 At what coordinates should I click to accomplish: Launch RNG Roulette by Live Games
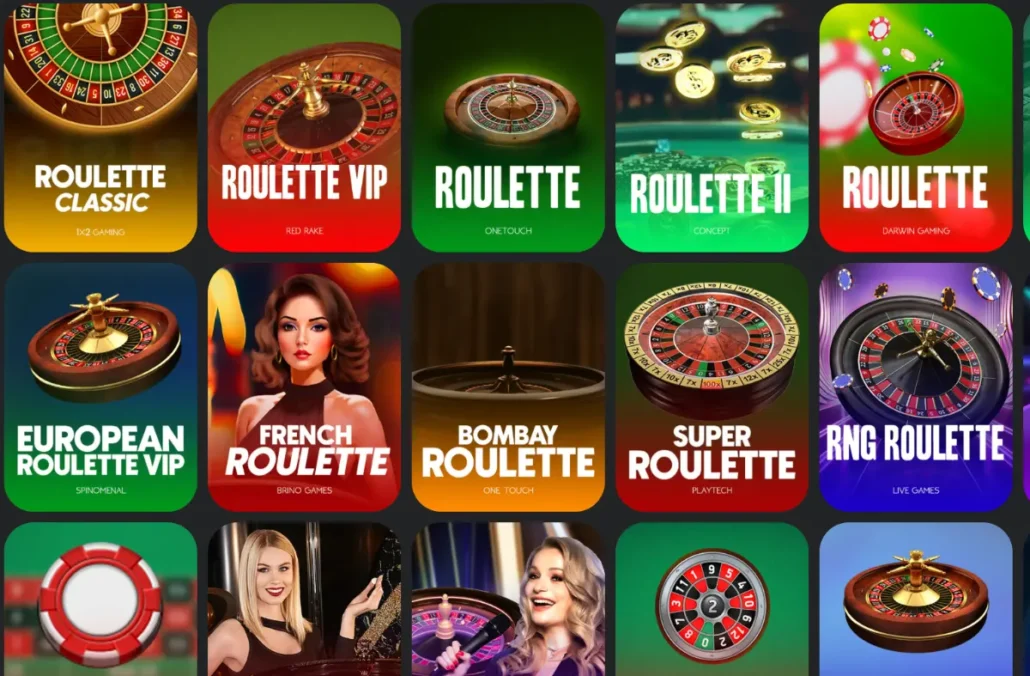[x=916, y=387]
